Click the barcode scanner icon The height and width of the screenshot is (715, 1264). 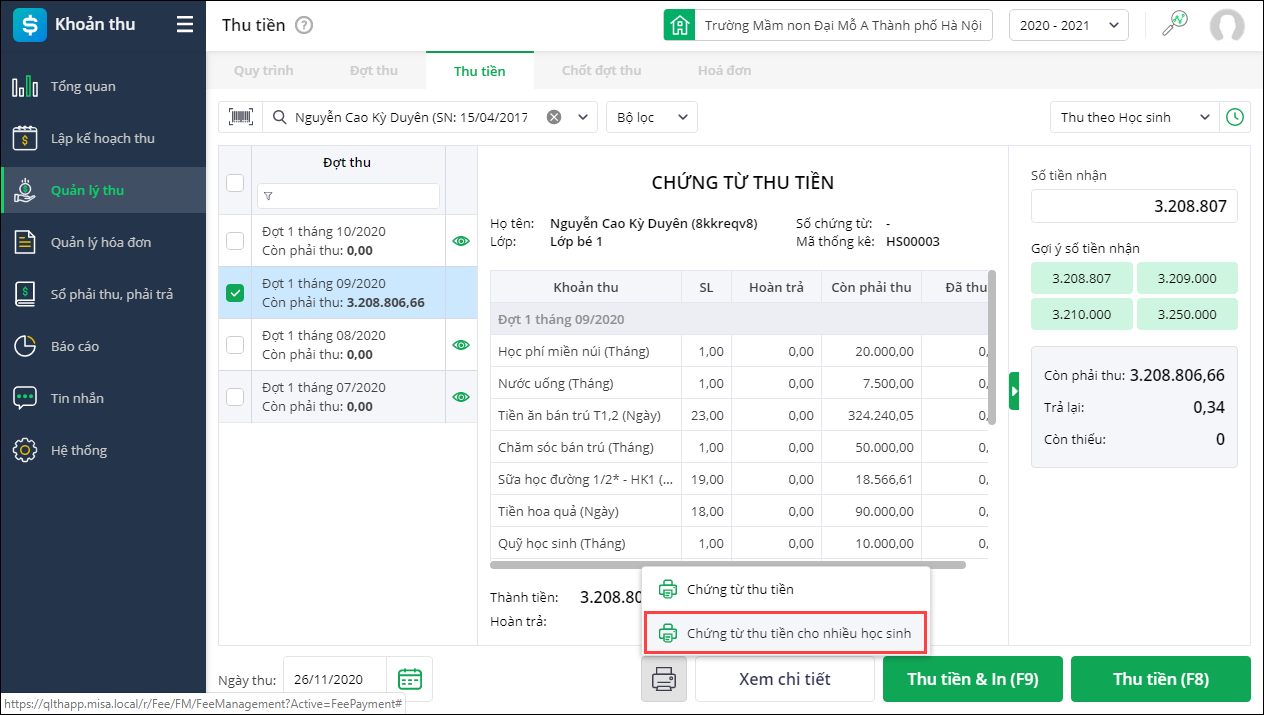[x=240, y=117]
